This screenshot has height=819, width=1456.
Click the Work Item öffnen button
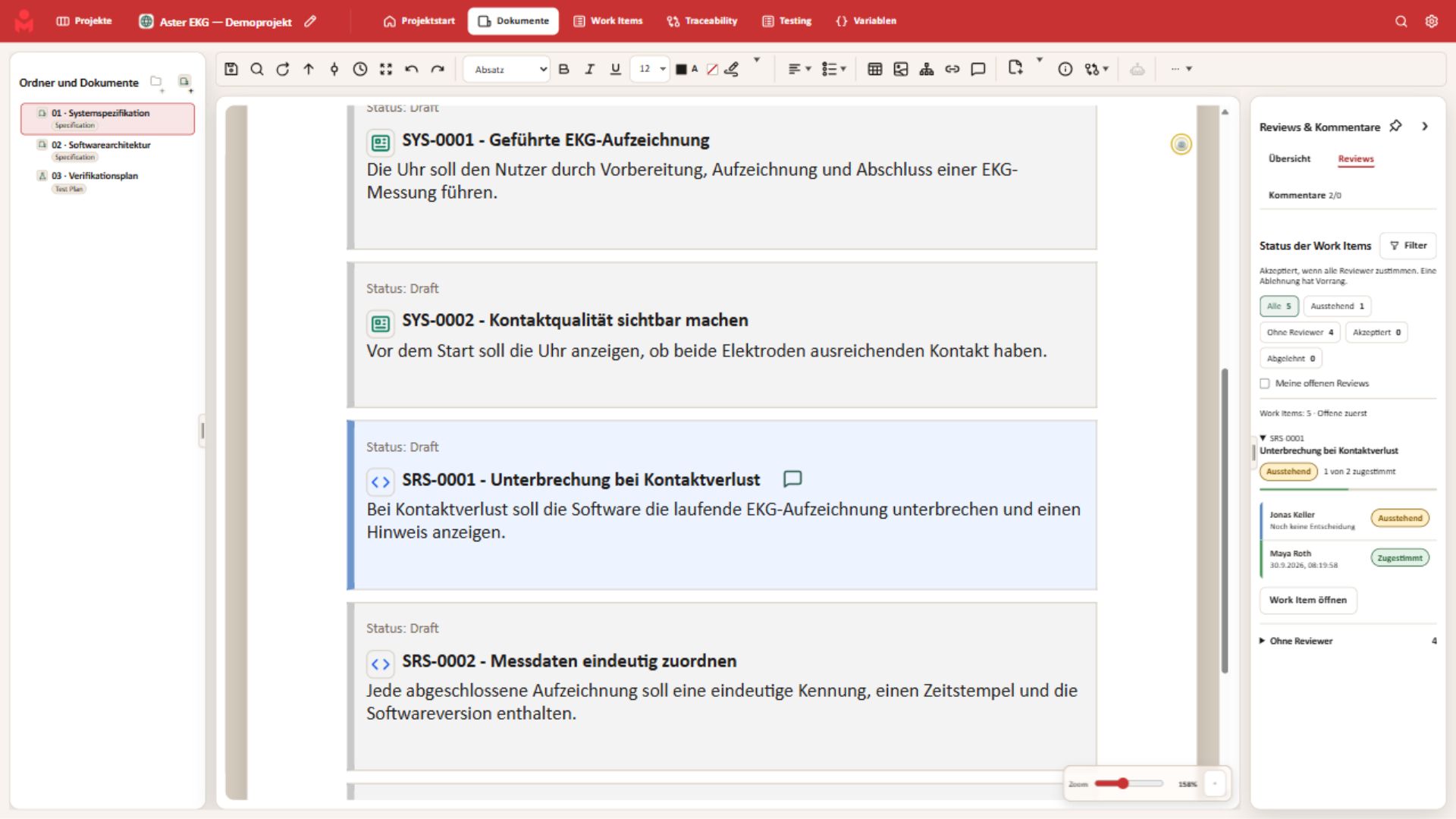pos(1308,600)
